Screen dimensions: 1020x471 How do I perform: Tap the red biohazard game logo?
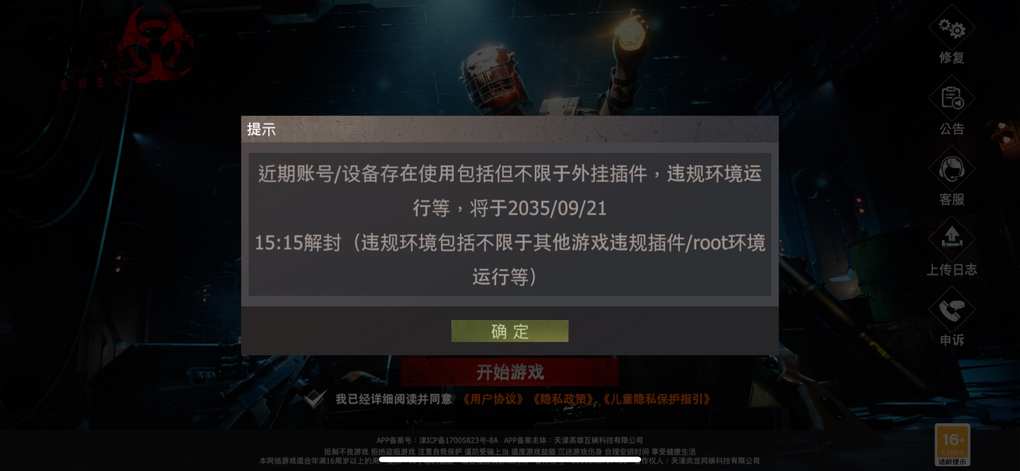click(154, 44)
